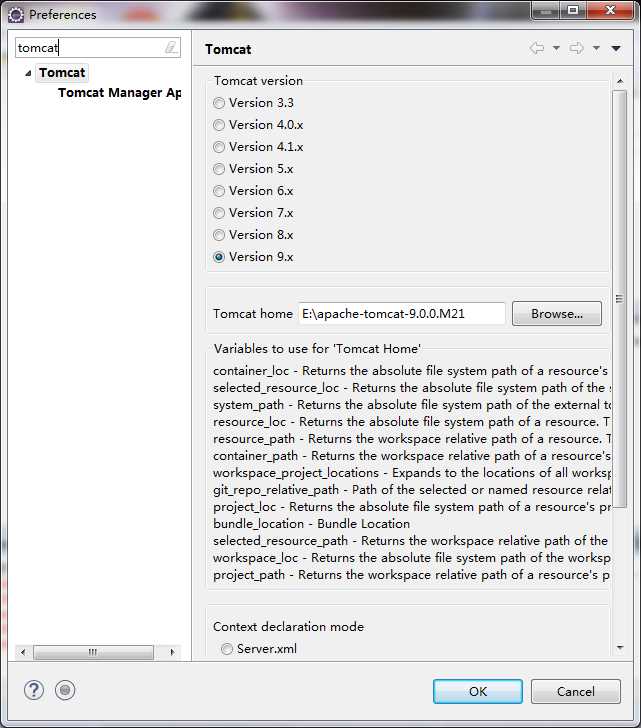Click the 'Tomcat version' group label
The image size is (641, 728).
click(258, 81)
